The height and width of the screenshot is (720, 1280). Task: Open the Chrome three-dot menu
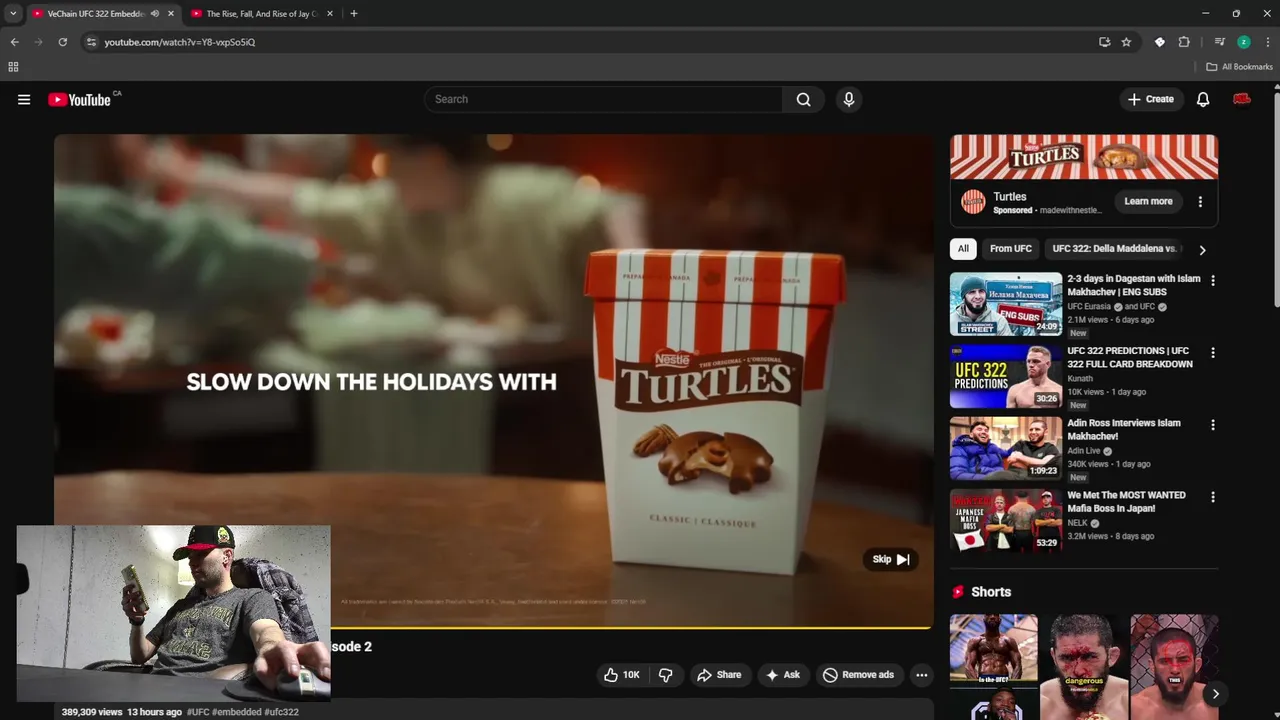pyautogui.click(x=1268, y=42)
